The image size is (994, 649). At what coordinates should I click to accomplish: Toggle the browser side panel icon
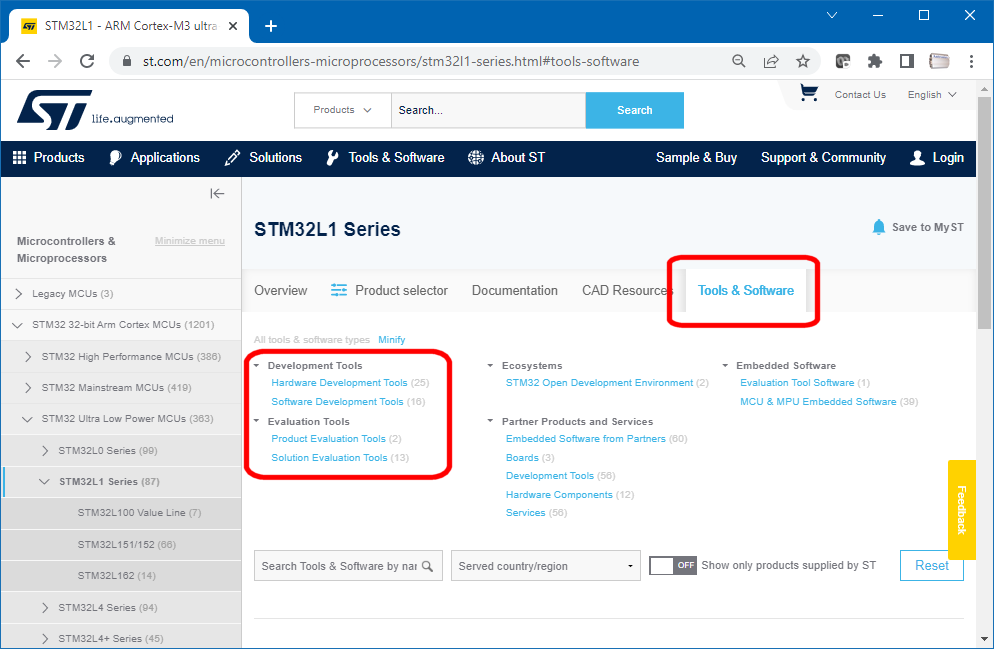click(x=907, y=61)
